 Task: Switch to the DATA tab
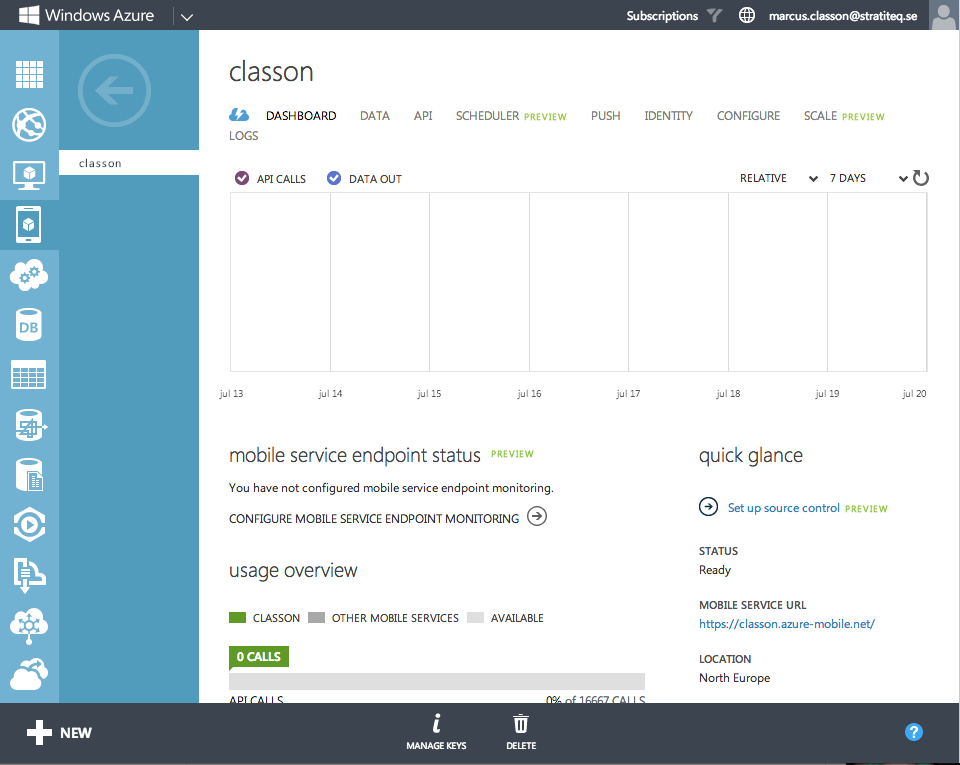pos(375,116)
